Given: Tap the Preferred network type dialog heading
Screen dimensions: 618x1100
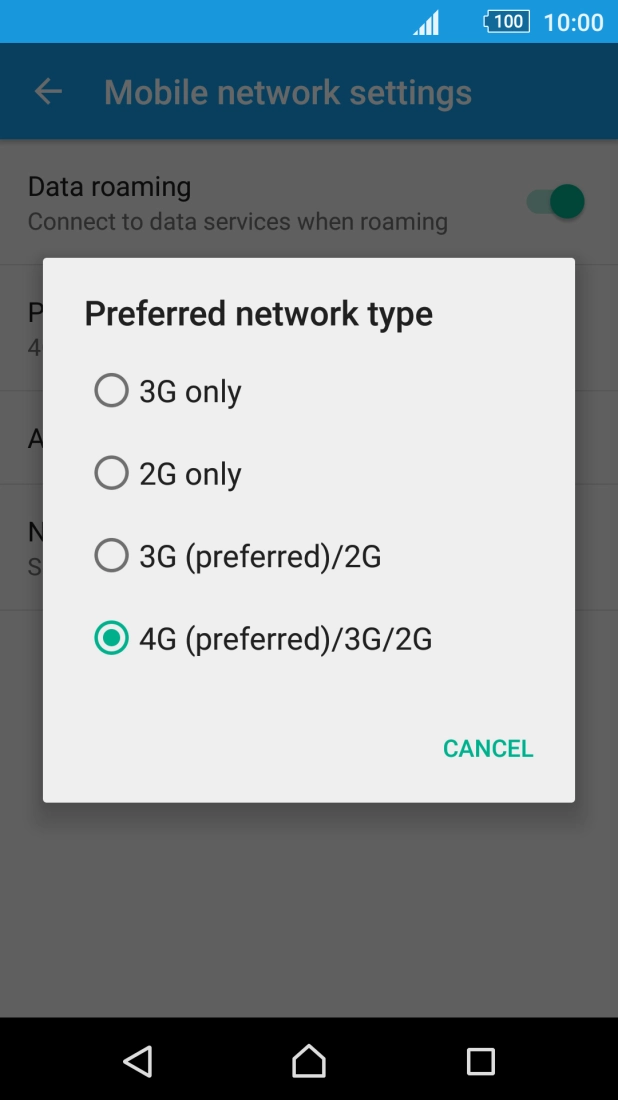Looking at the screenshot, I should (x=258, y=313).
